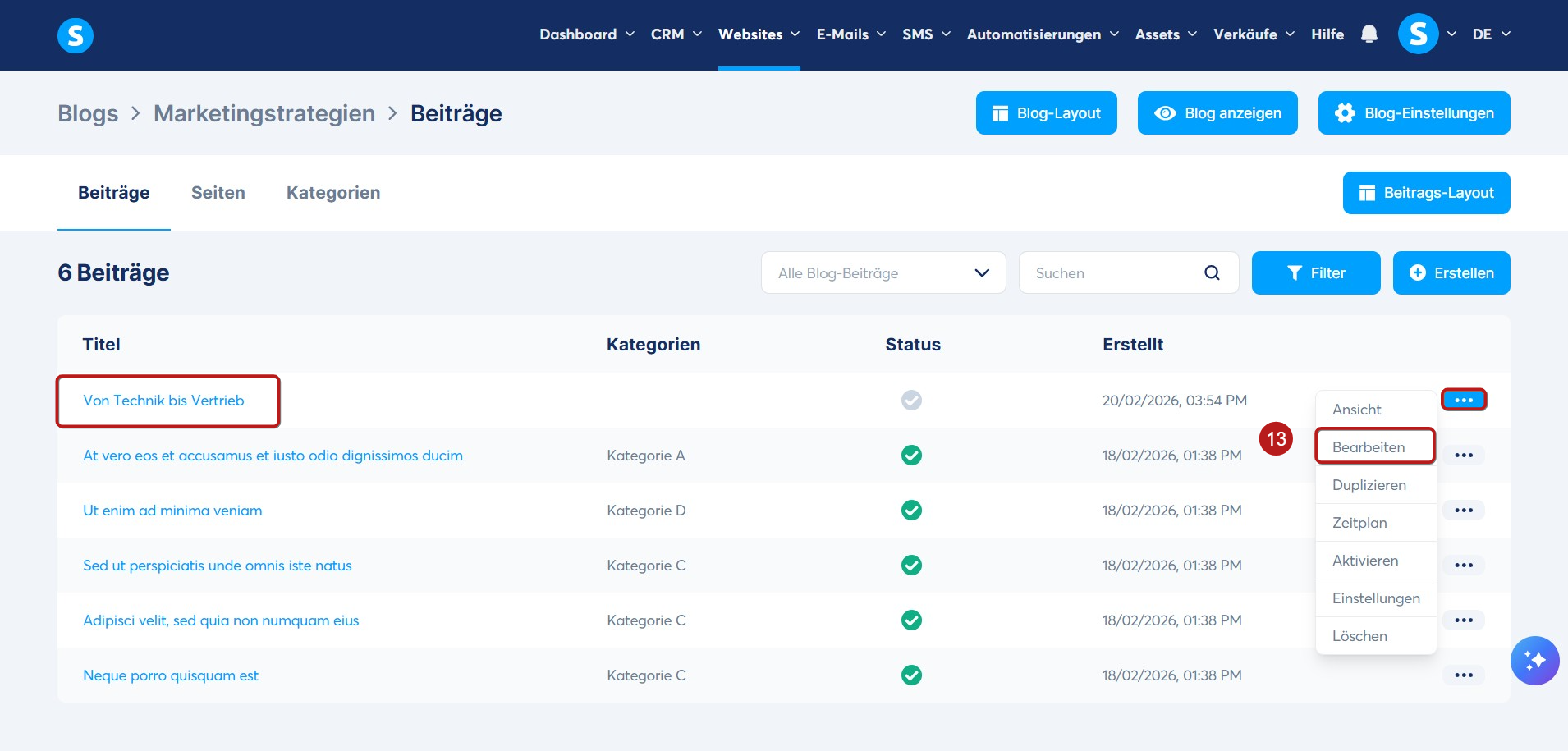1568x751 pixels.
Task: Click grey status icon of Von Technik post
Action: click(911, 400)
